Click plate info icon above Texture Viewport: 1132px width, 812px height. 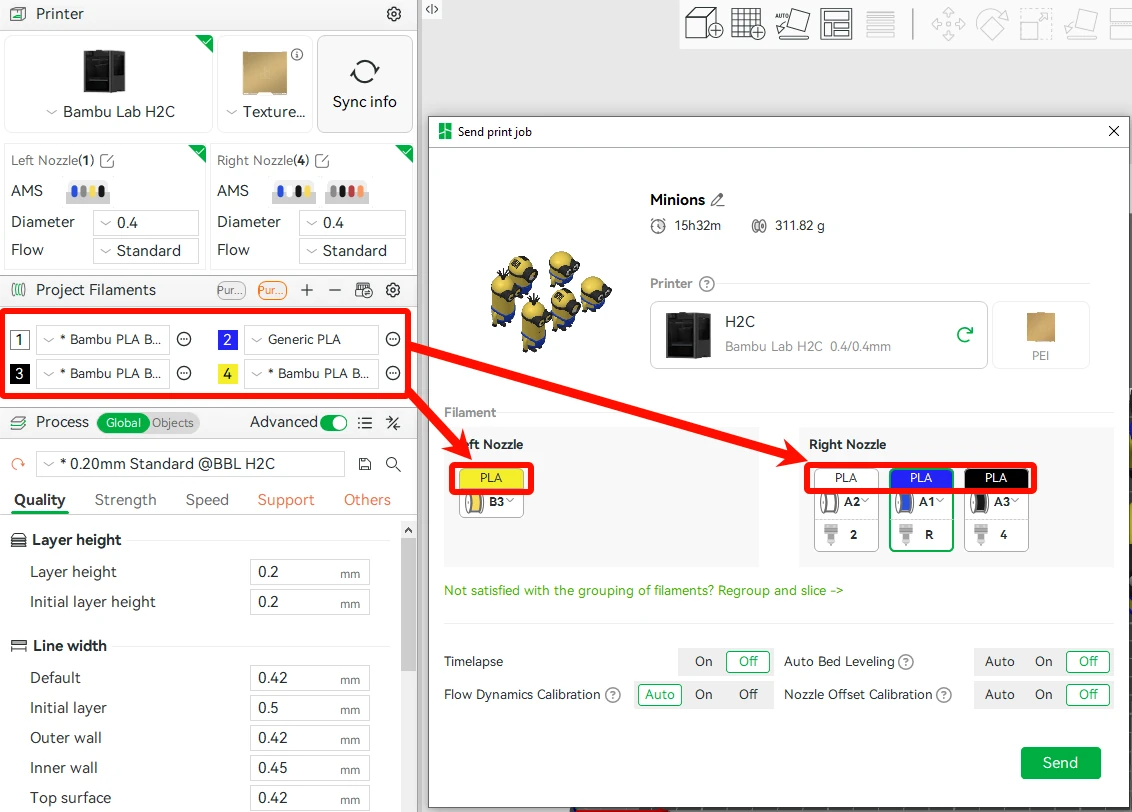point(297,55)
